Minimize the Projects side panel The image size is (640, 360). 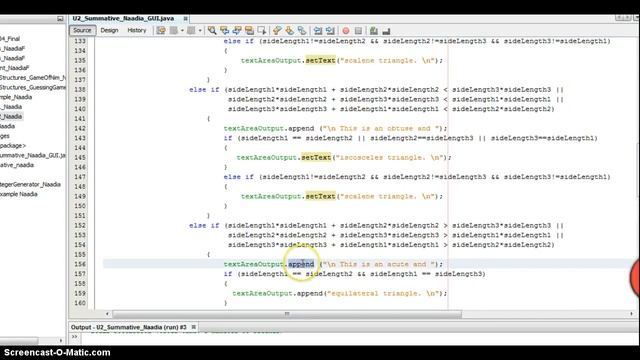(x=60, y=19)
